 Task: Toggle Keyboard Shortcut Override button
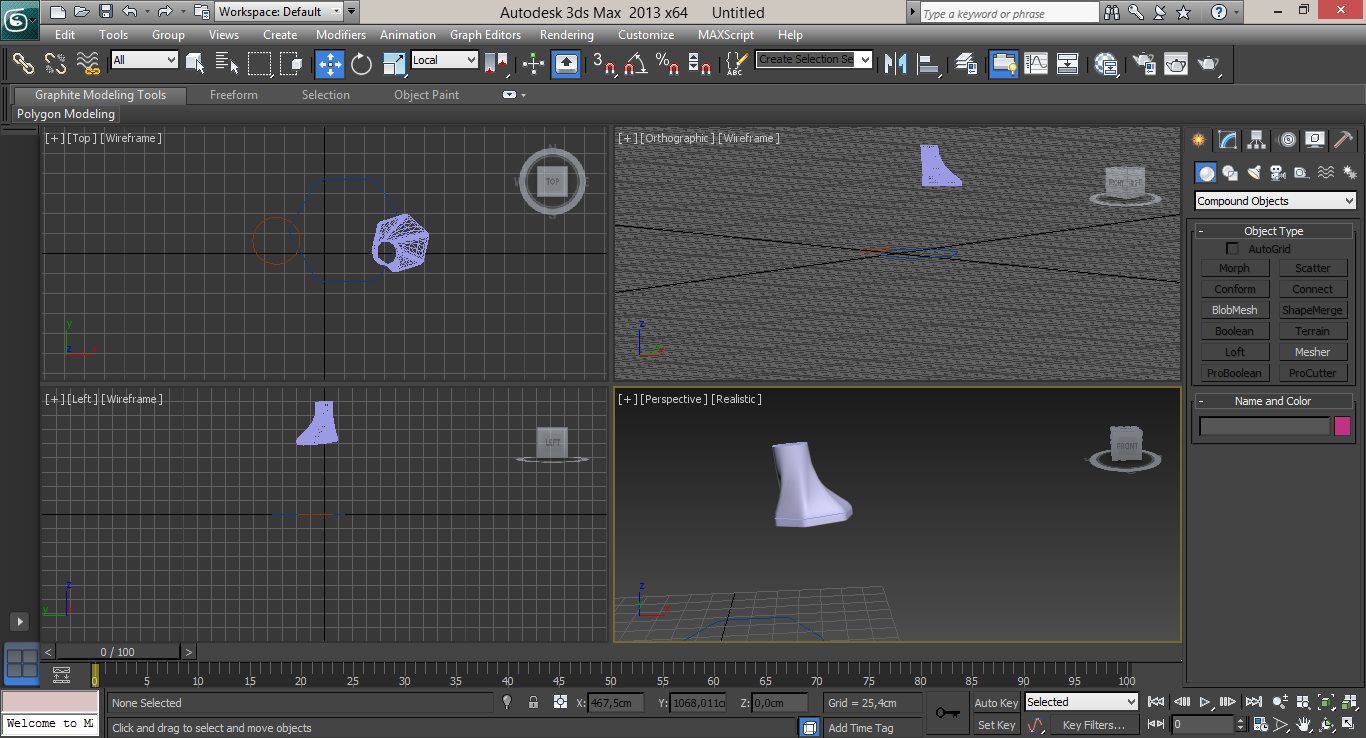click(566, 63)
